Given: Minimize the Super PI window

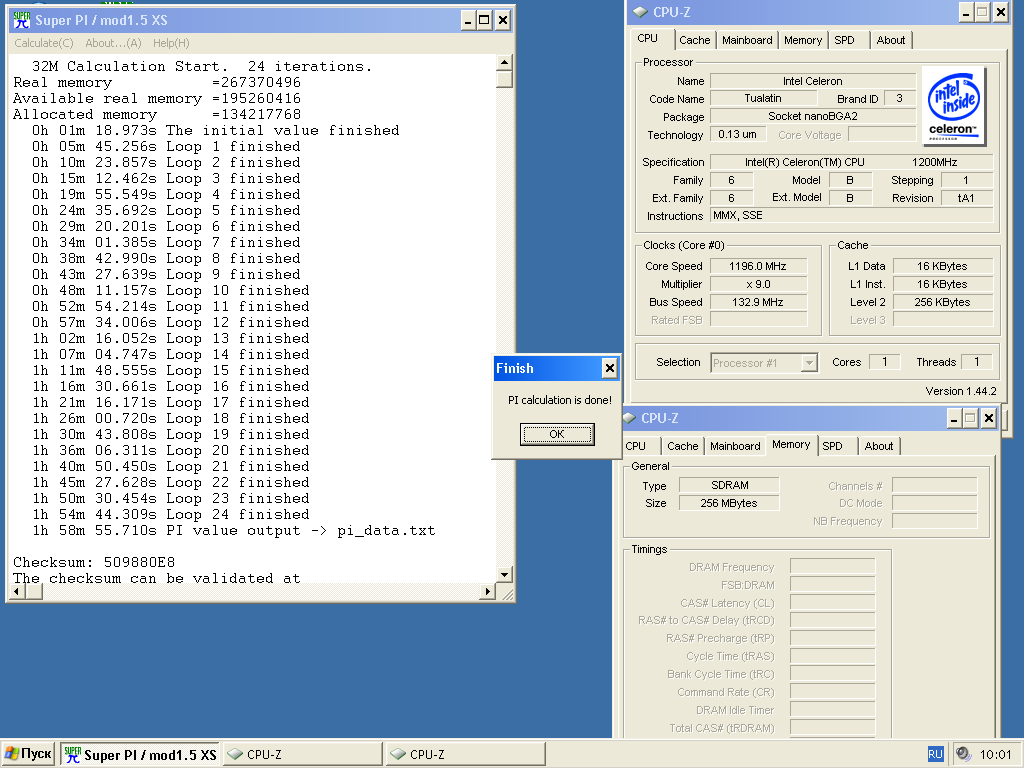Looking at the screenshot, I should pos(468,20).
